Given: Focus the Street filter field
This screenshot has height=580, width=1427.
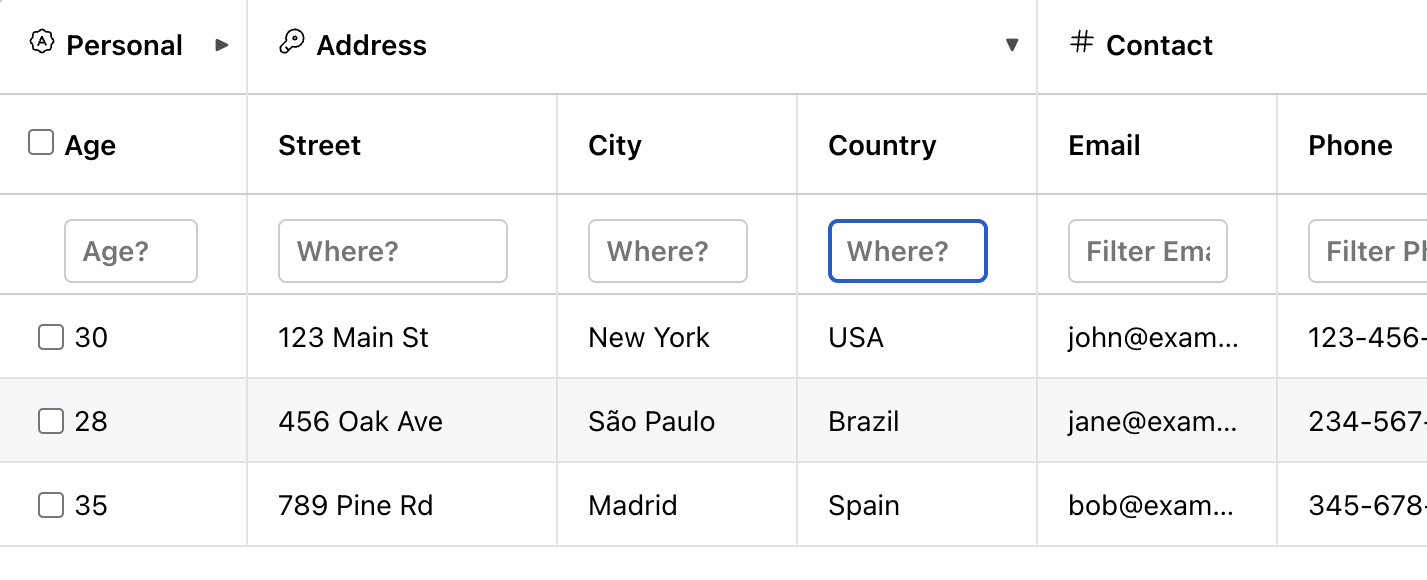Looking at the screenshot, I should pyautogui.click(x=393, y=251).
